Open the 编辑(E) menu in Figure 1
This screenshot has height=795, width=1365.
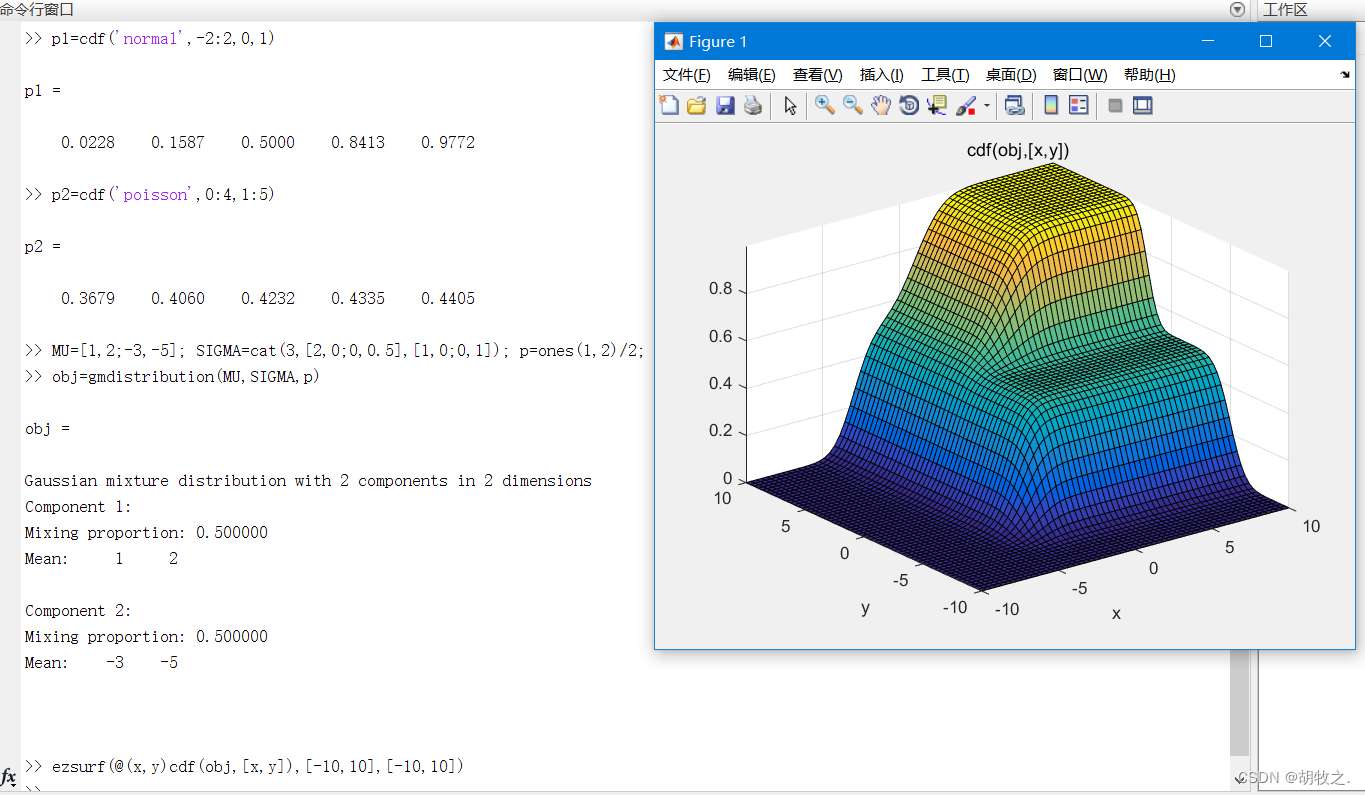click(x=751, y=75)
